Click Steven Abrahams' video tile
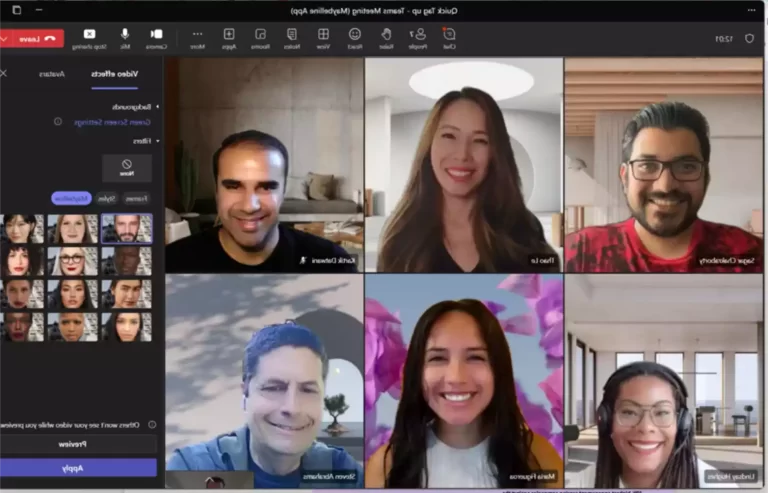 coord(264,380)
